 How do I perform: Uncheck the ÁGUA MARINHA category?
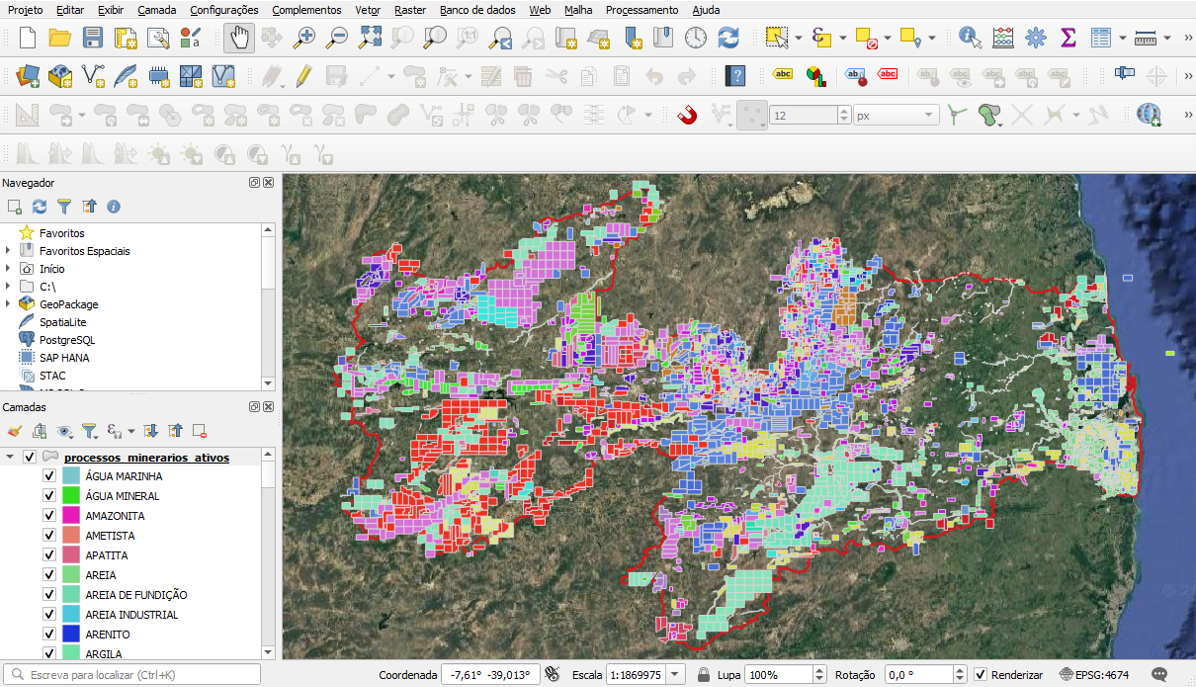pos(49,476)
